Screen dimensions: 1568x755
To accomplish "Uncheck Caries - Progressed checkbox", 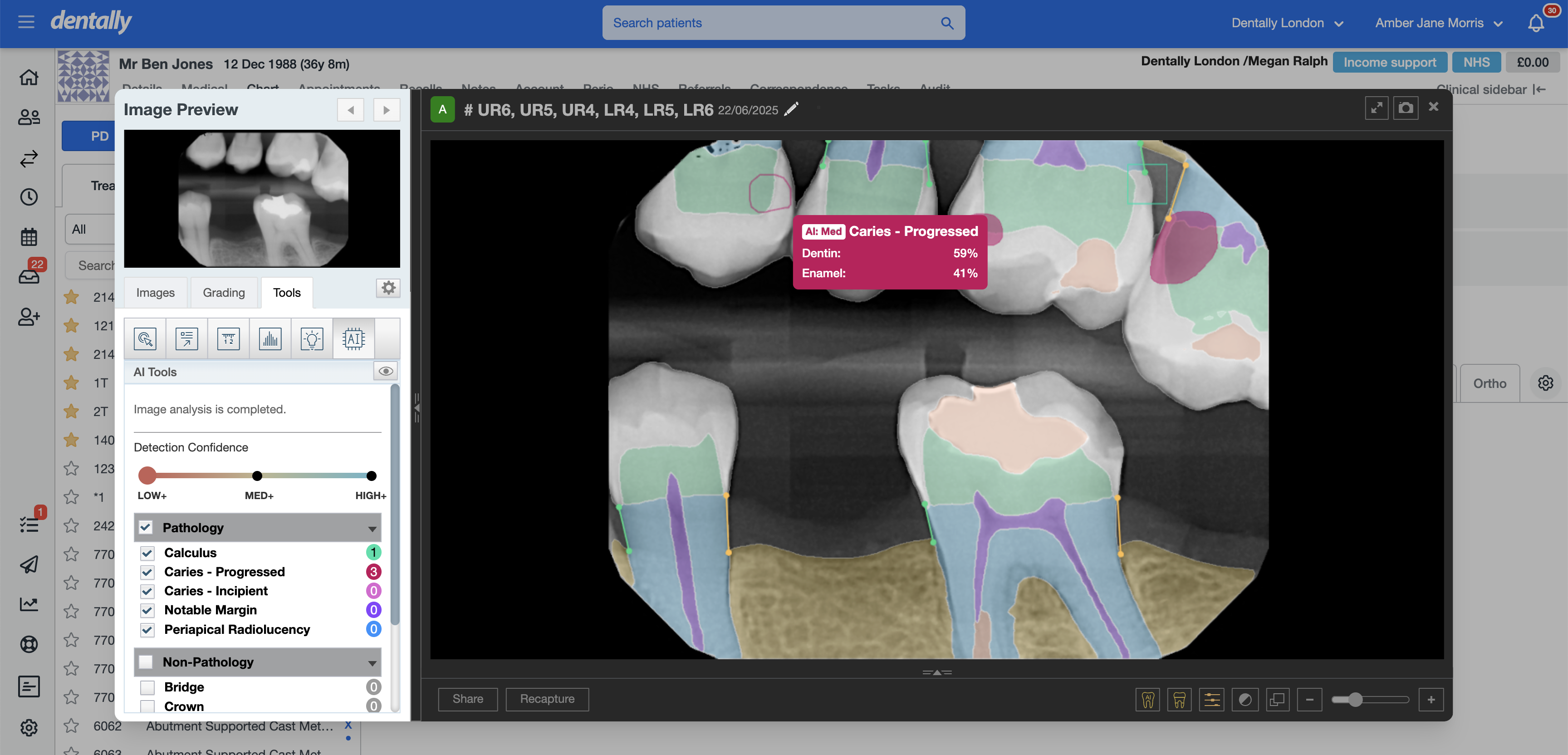I will (147, 572).
